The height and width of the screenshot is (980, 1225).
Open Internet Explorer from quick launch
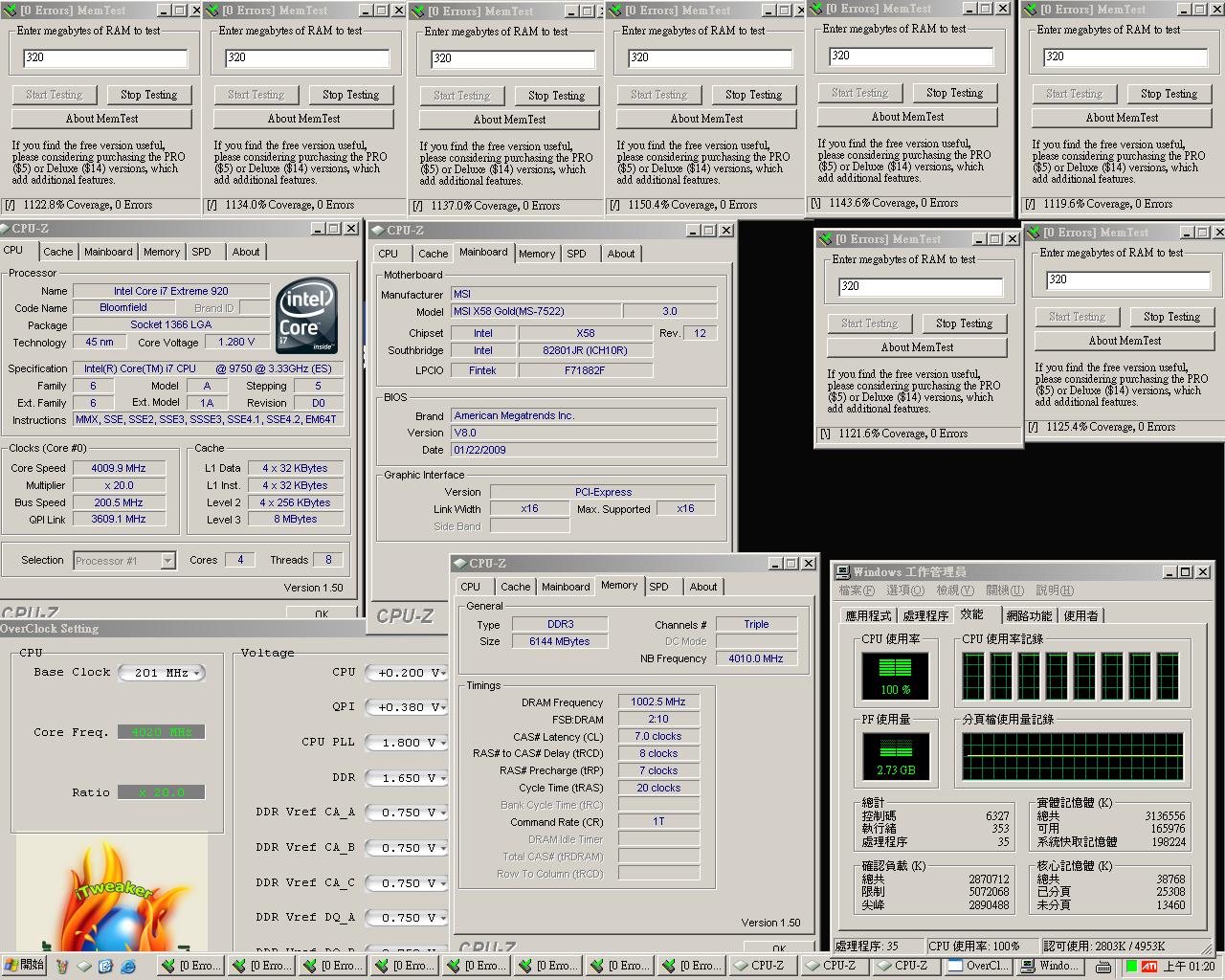(127, 966)
